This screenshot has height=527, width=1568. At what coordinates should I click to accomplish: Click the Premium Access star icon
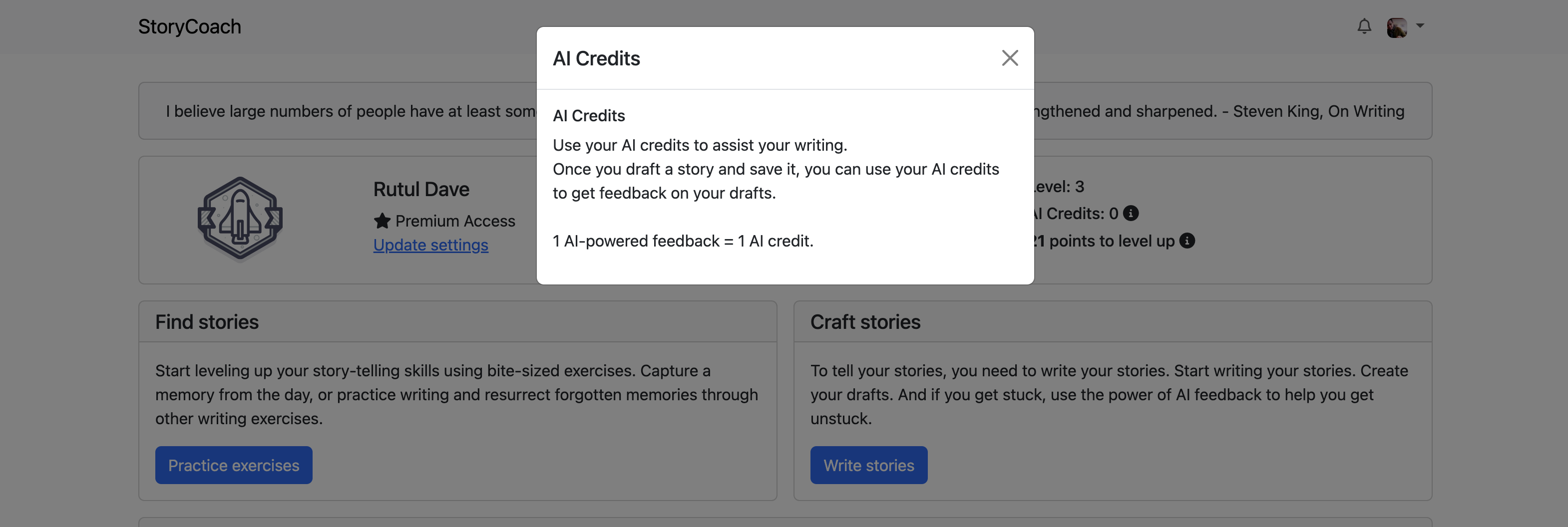382,220
